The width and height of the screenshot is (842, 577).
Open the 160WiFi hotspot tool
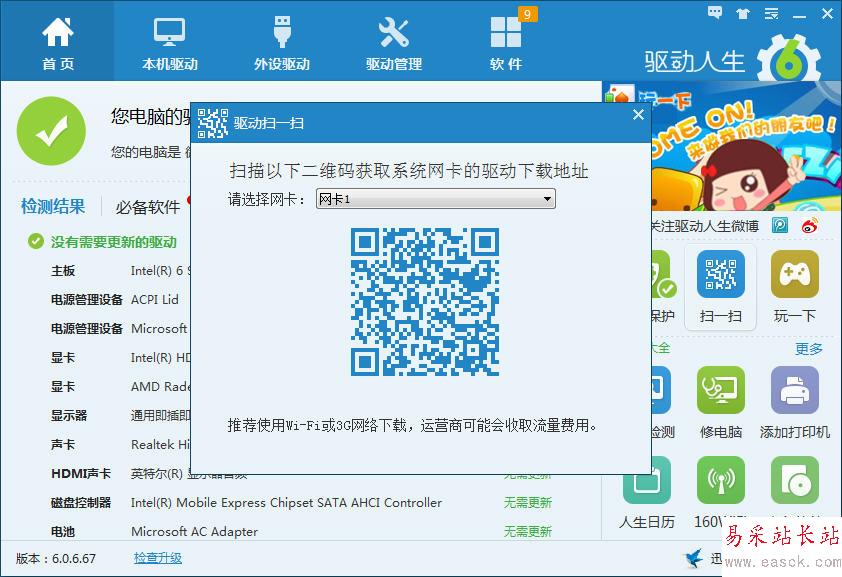click(721, 493)
